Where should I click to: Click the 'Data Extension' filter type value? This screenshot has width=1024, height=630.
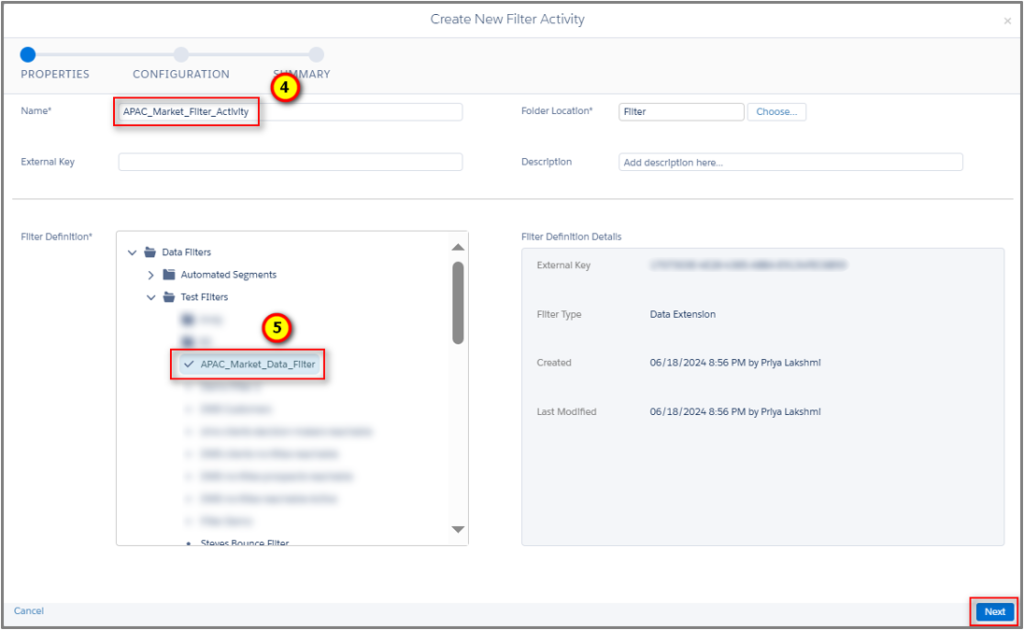point(682,314)
